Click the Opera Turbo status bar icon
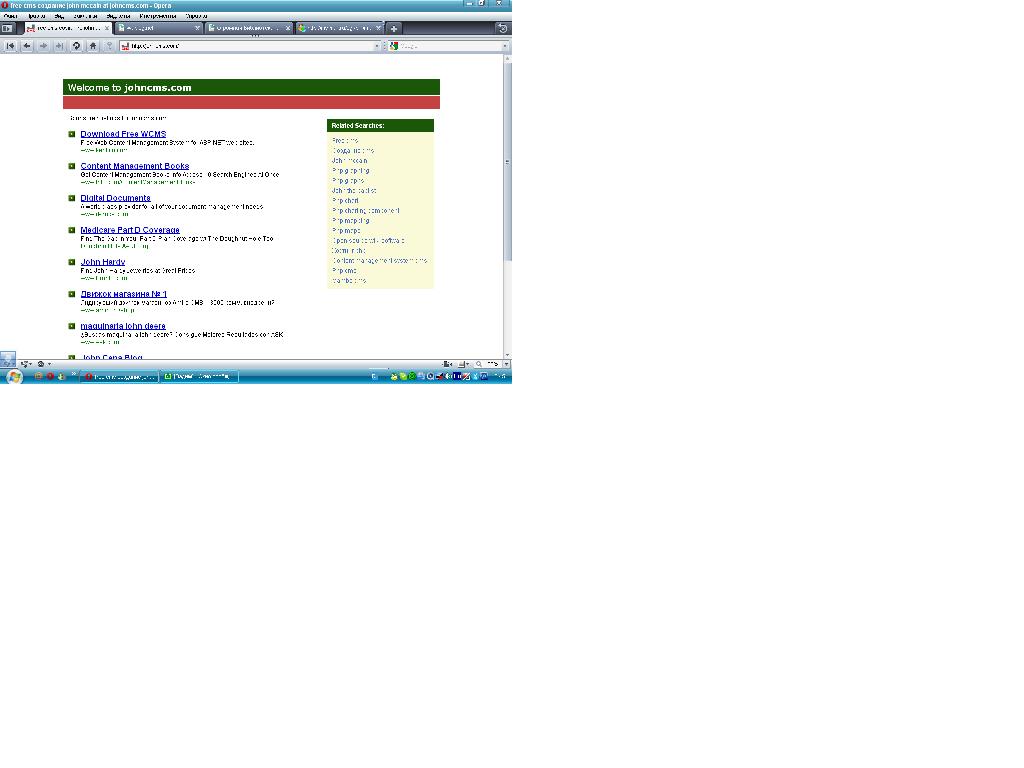1024x768 pixels. pyautogui.click(x=42, y=364)
